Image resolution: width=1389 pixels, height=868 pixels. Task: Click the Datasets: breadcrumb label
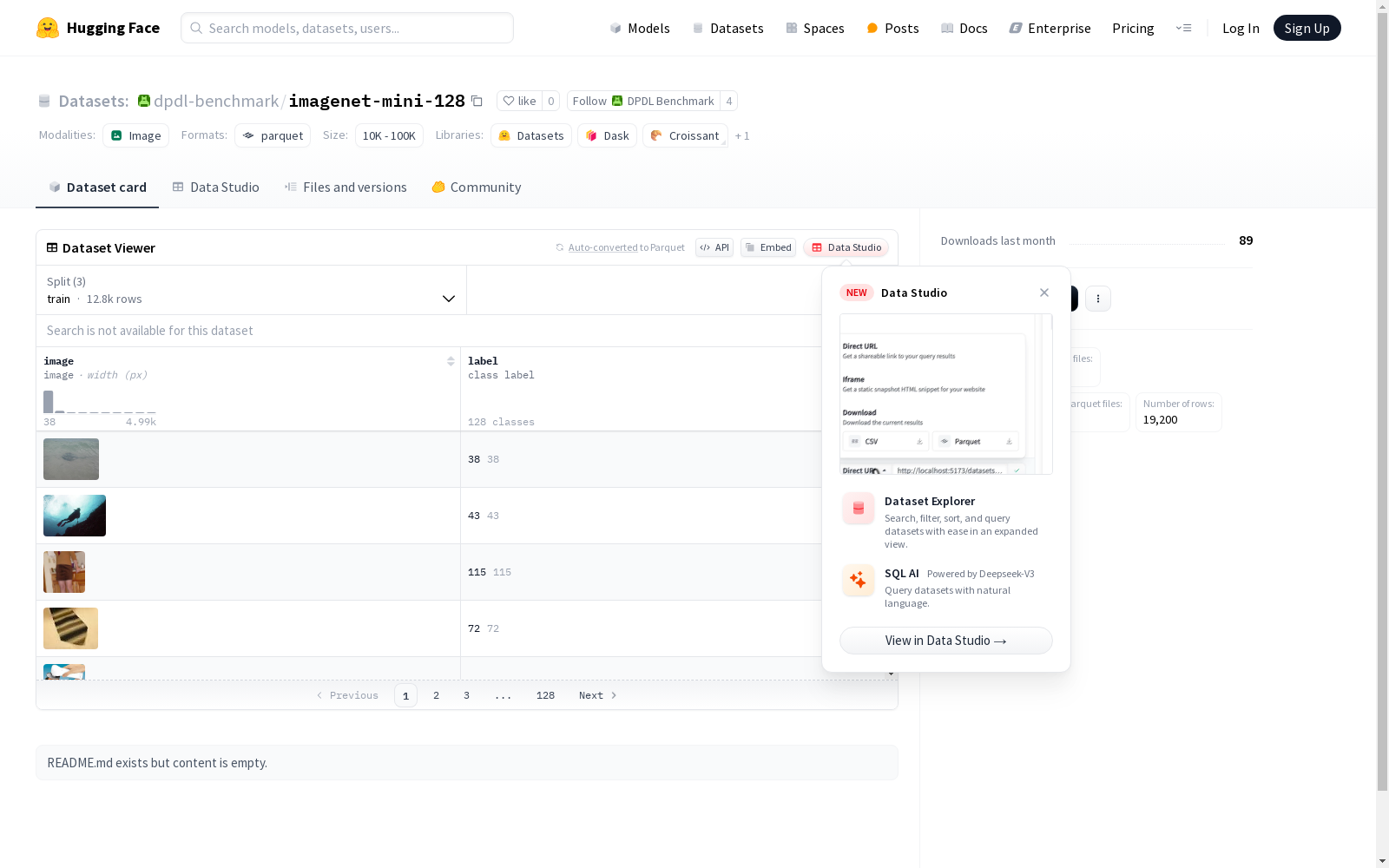(94, 101)
